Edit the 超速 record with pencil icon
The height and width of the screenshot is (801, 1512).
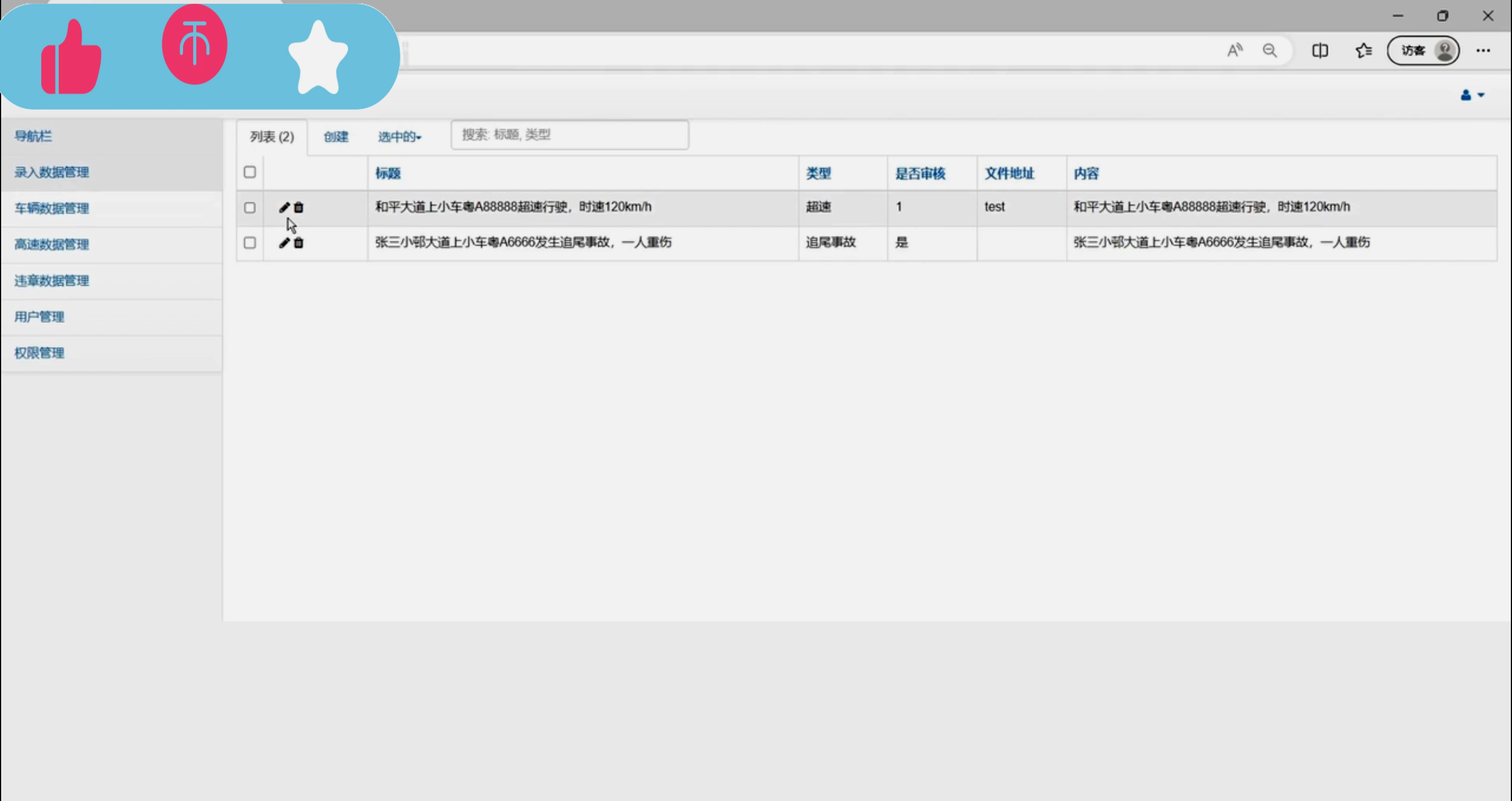pos(284,207)
